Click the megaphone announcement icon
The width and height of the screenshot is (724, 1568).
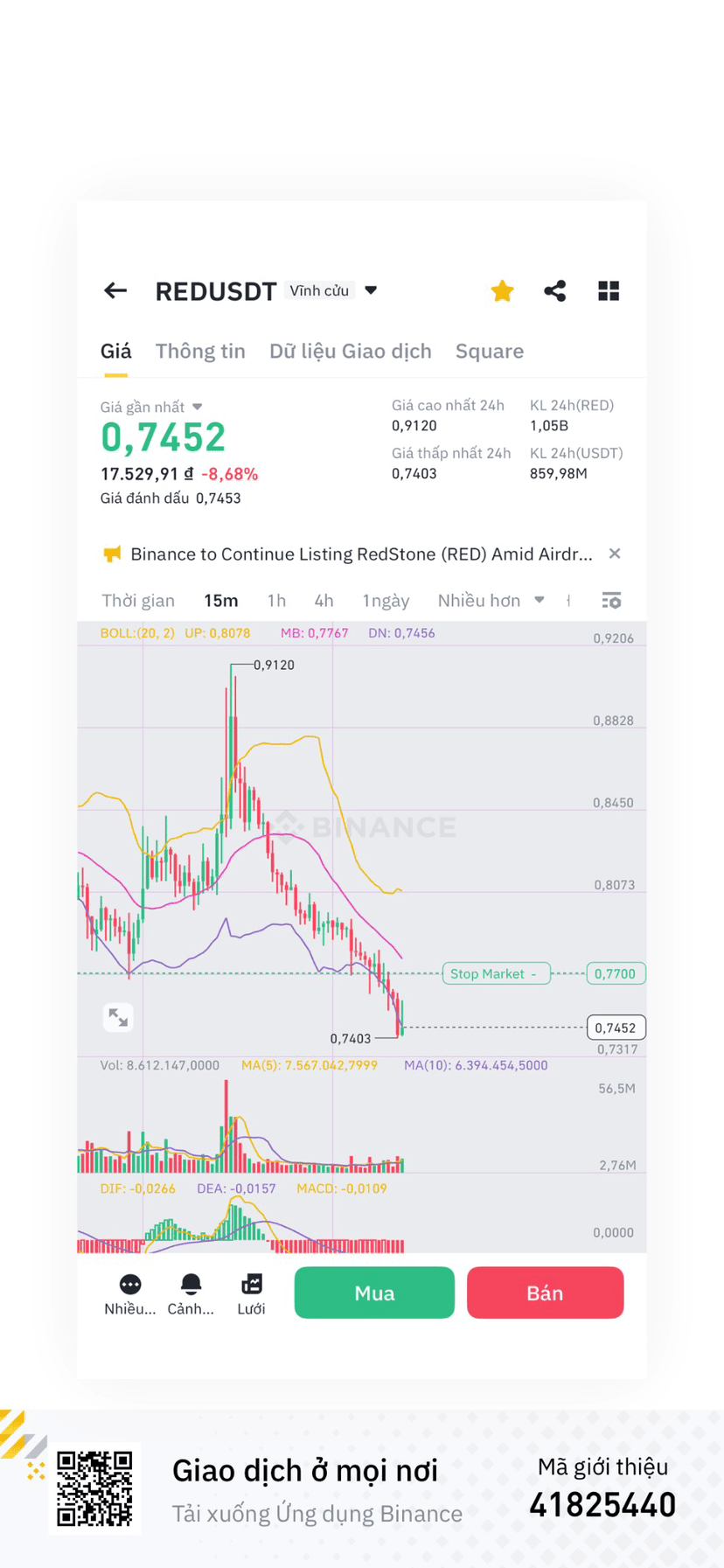point(112,554)
